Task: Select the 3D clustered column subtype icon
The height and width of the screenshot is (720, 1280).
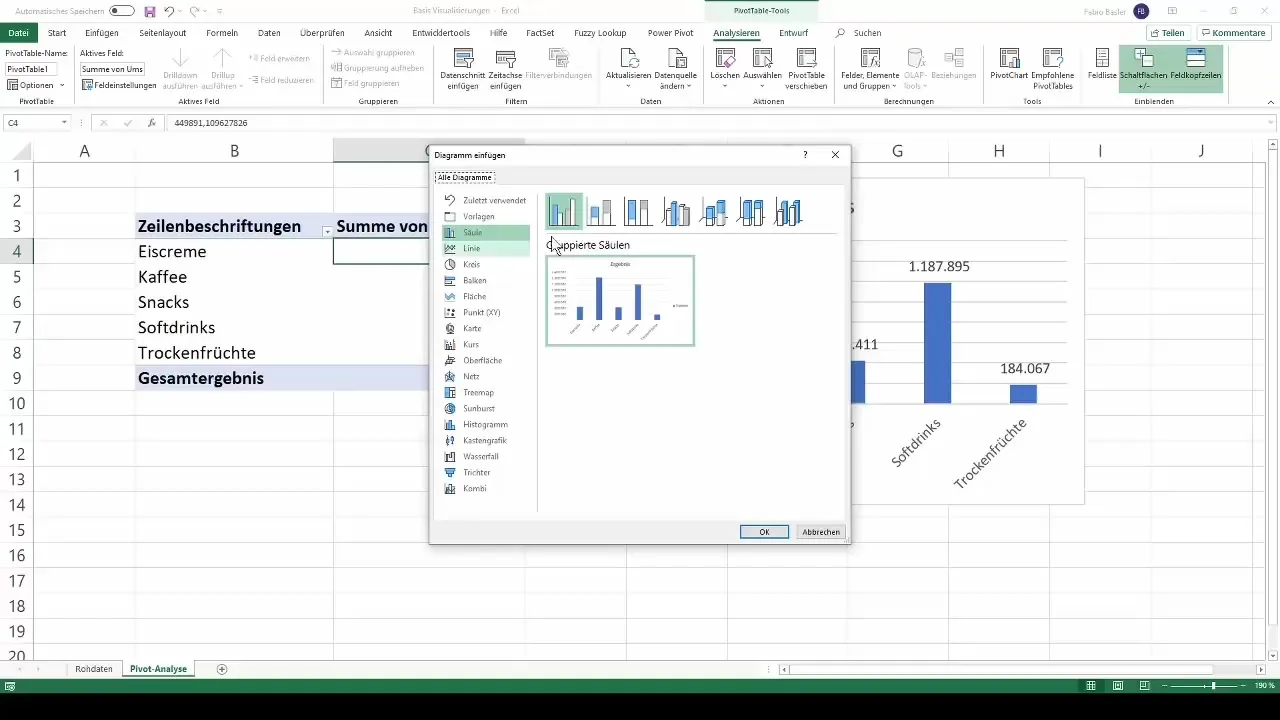Action: coord(676,212)
